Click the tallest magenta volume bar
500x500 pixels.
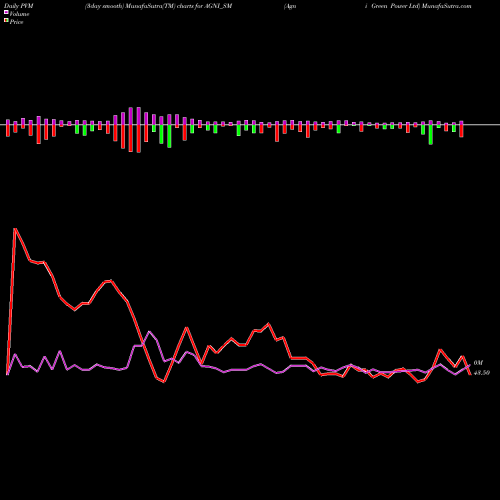pos(138,116)
